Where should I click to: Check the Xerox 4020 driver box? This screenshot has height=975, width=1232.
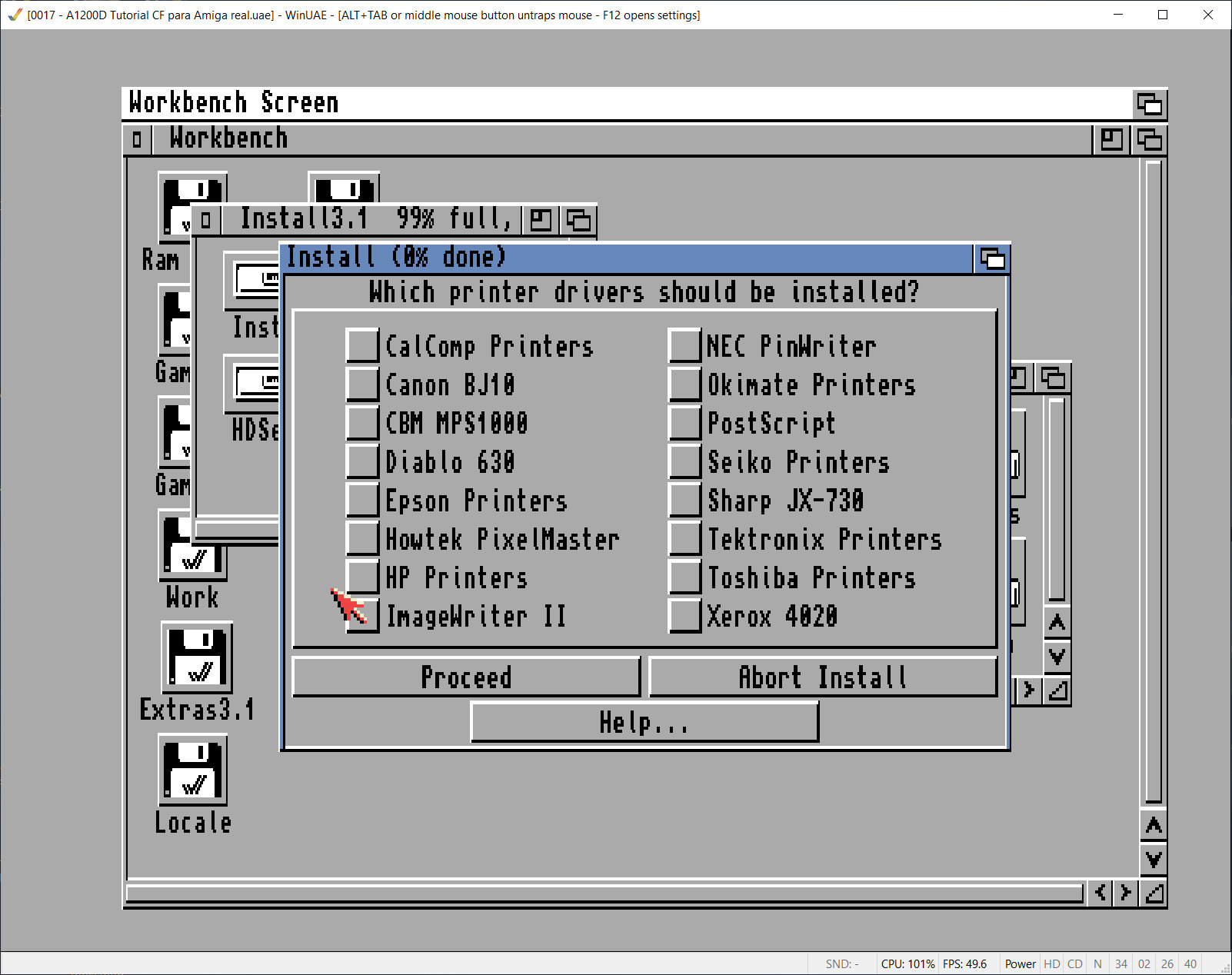click(x=684, y=615)
